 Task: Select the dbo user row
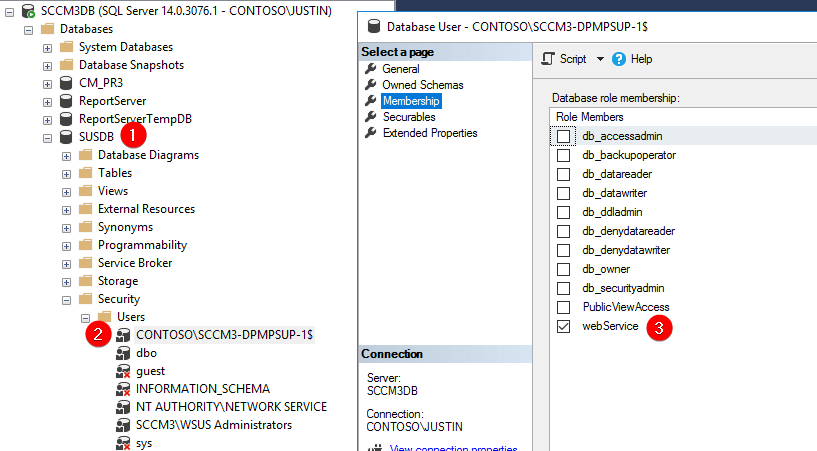pos(146,353)
